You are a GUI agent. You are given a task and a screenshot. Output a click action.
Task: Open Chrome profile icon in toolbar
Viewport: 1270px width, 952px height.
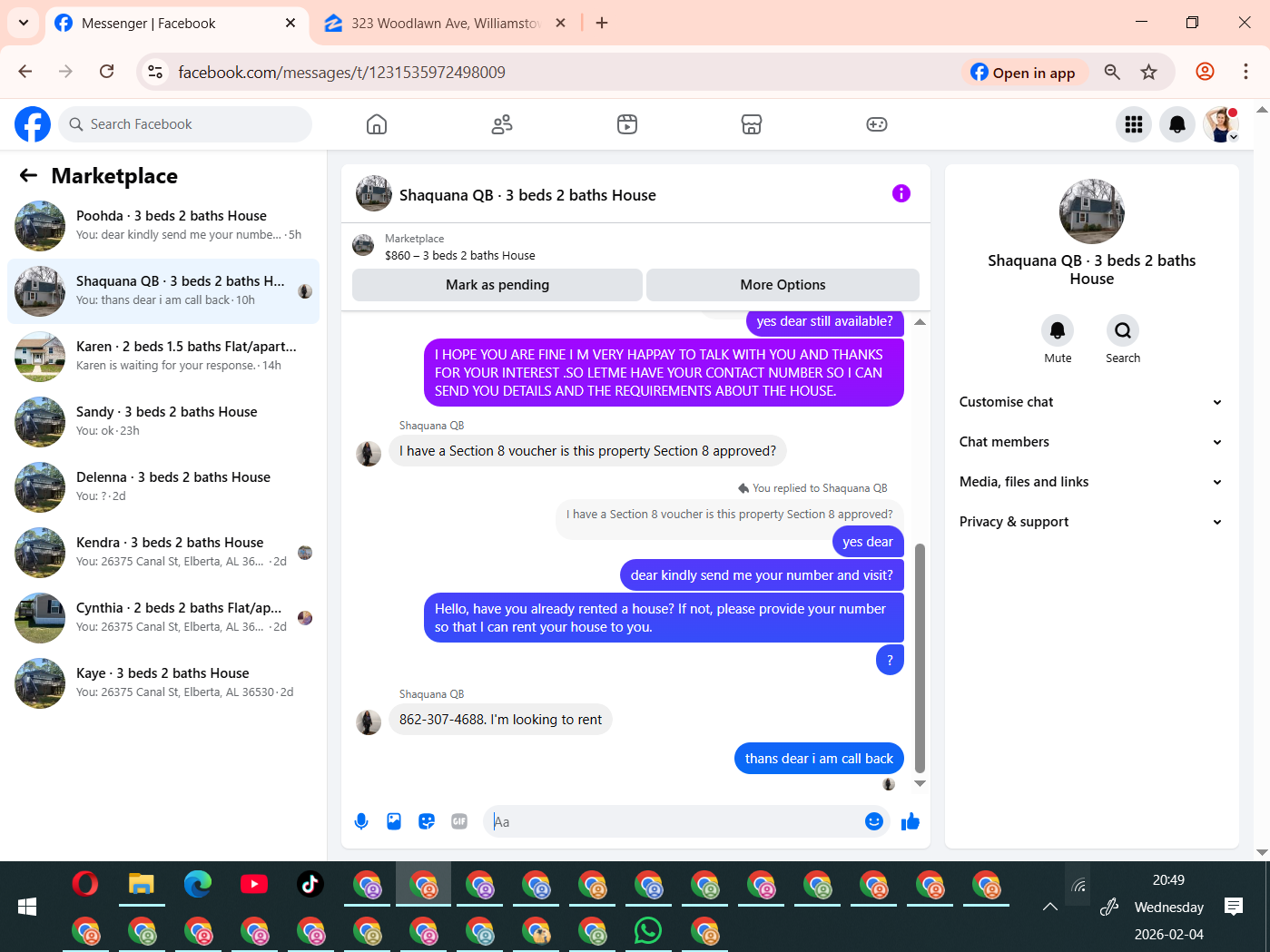[1205, 72]
